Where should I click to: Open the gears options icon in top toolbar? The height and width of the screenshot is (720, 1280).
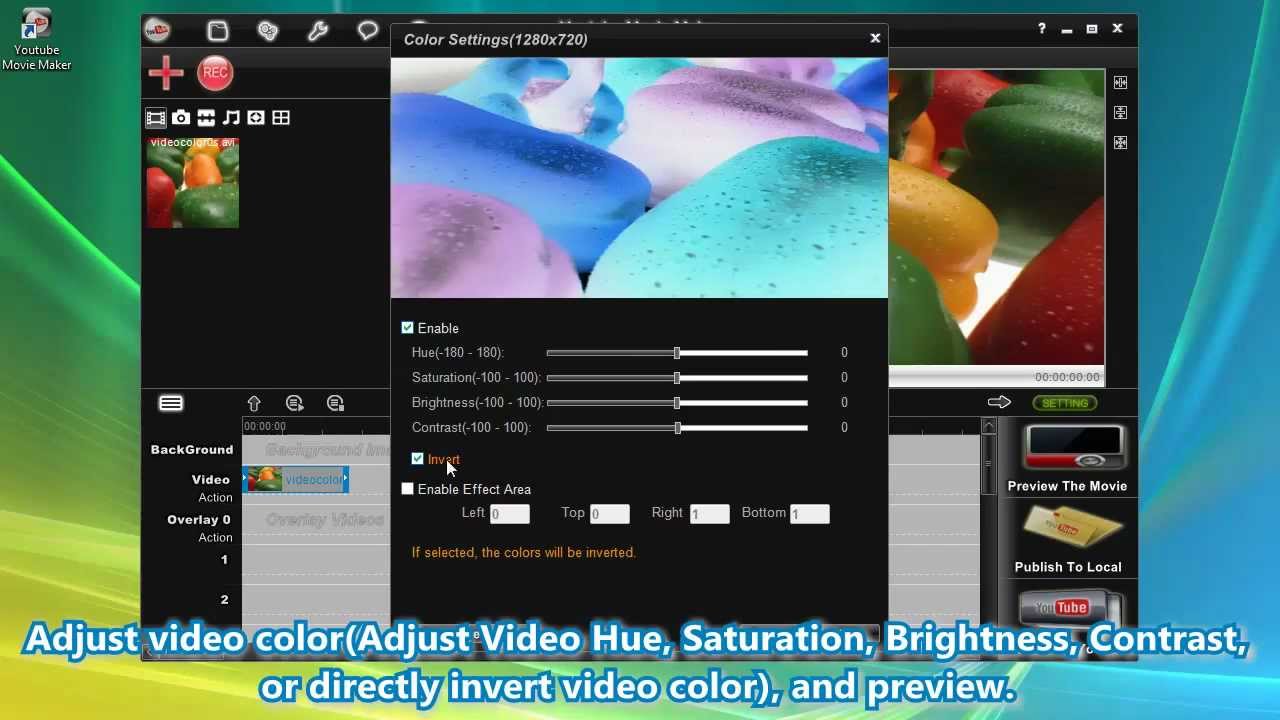tap(268, 31)
